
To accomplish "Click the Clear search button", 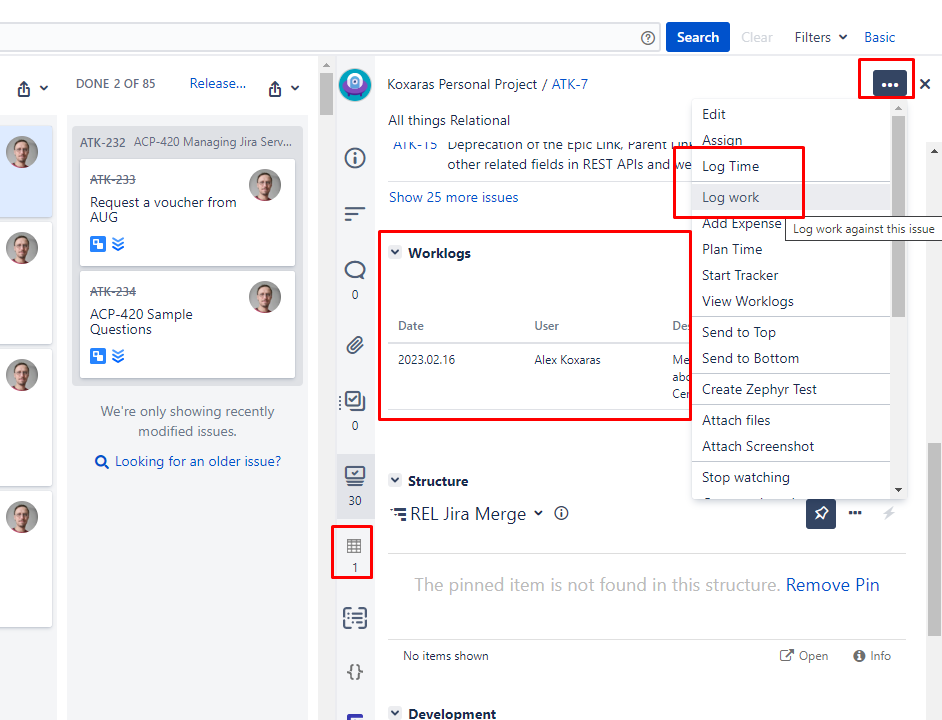I will [756, 37].
